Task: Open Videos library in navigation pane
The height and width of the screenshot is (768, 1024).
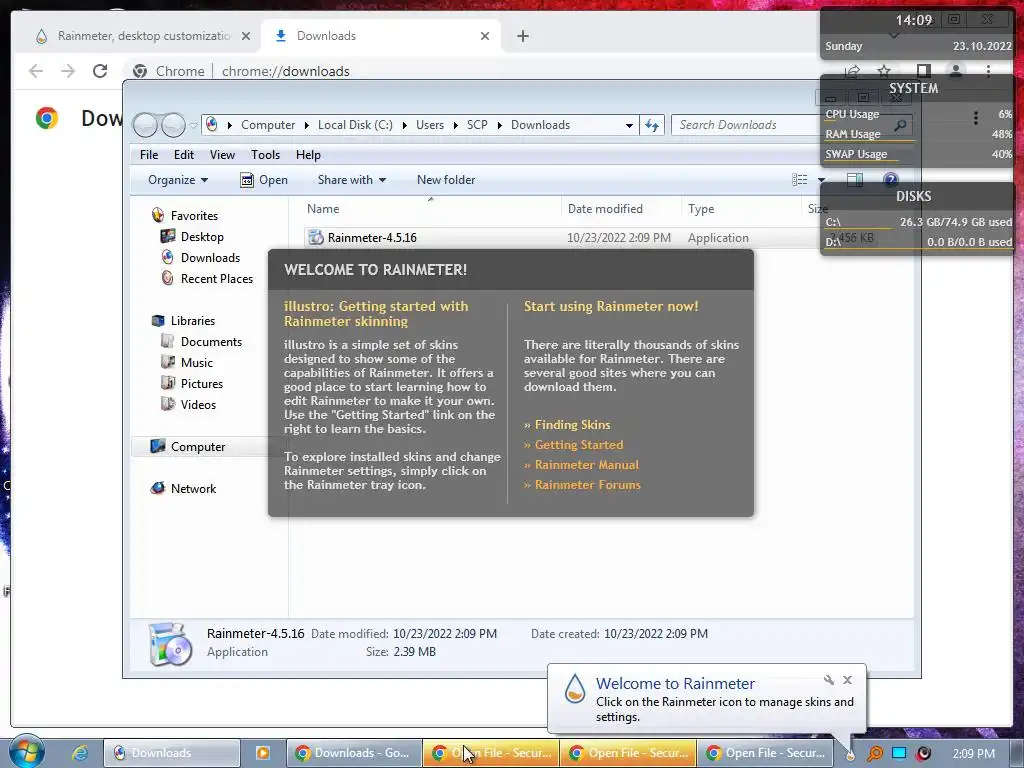Action: pos(198,404)
